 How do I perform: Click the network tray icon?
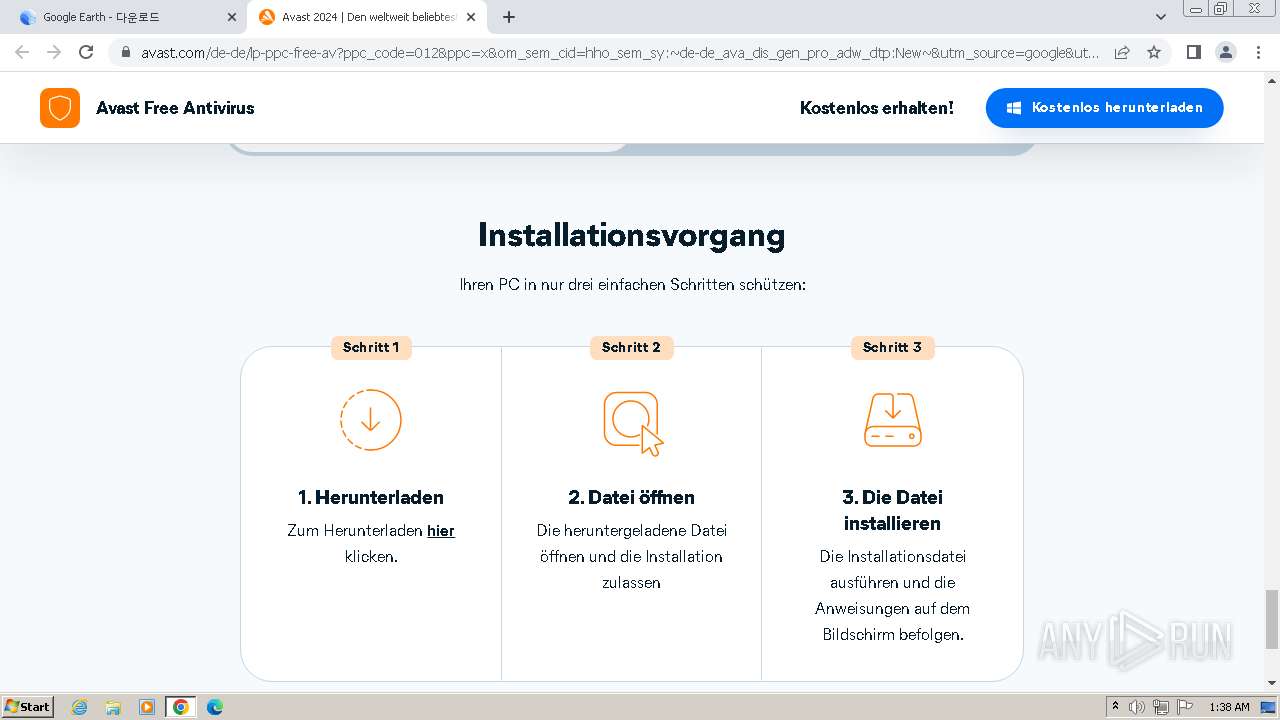click(1161, 707)
